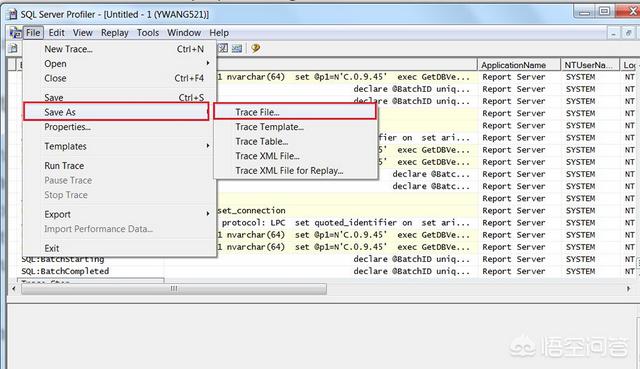Expand the Export submenu arrow

(208, 213)
